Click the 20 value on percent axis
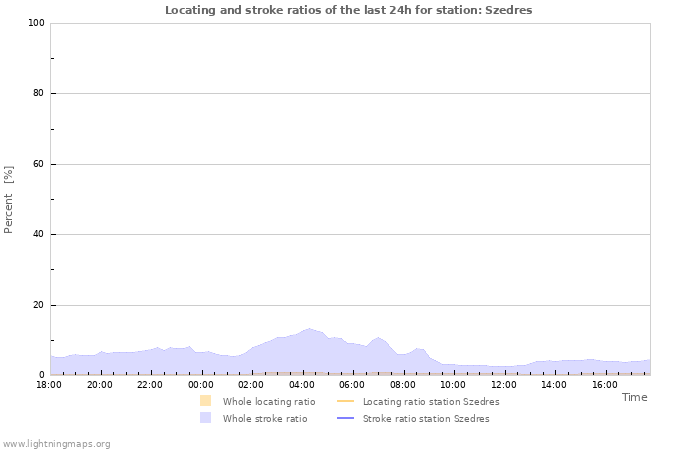The width and height of the screenshot is (700, 450). 38,305
